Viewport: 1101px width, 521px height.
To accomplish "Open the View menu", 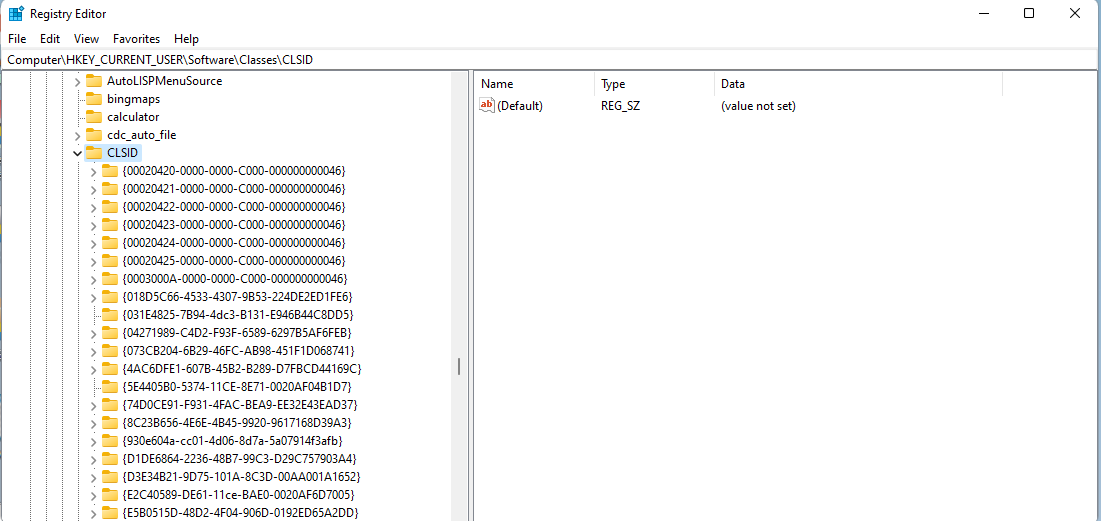I will (x=86, y=39).
